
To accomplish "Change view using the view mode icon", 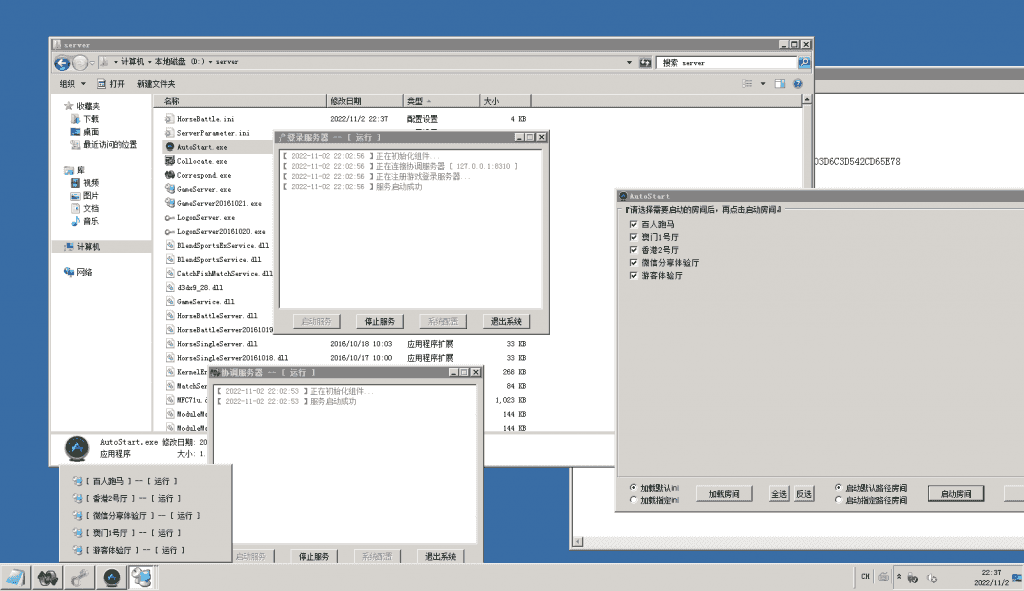I will [748, 84].
